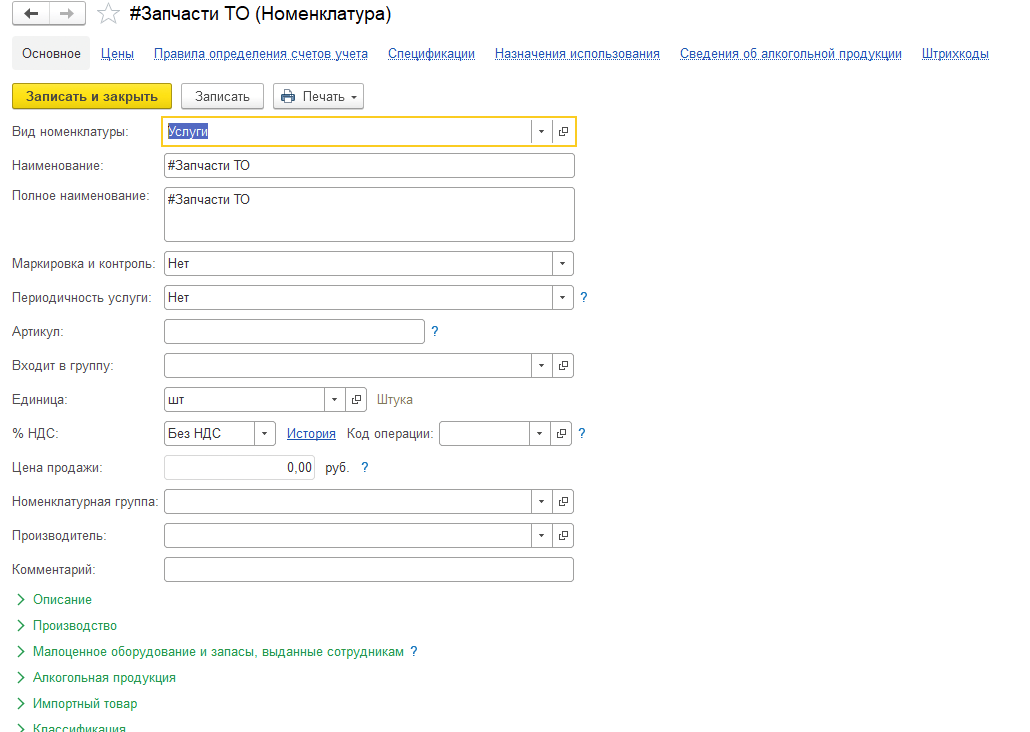Click the Записать и закрыть button
The image size is (1030, 732).
[x=92, y=96]
